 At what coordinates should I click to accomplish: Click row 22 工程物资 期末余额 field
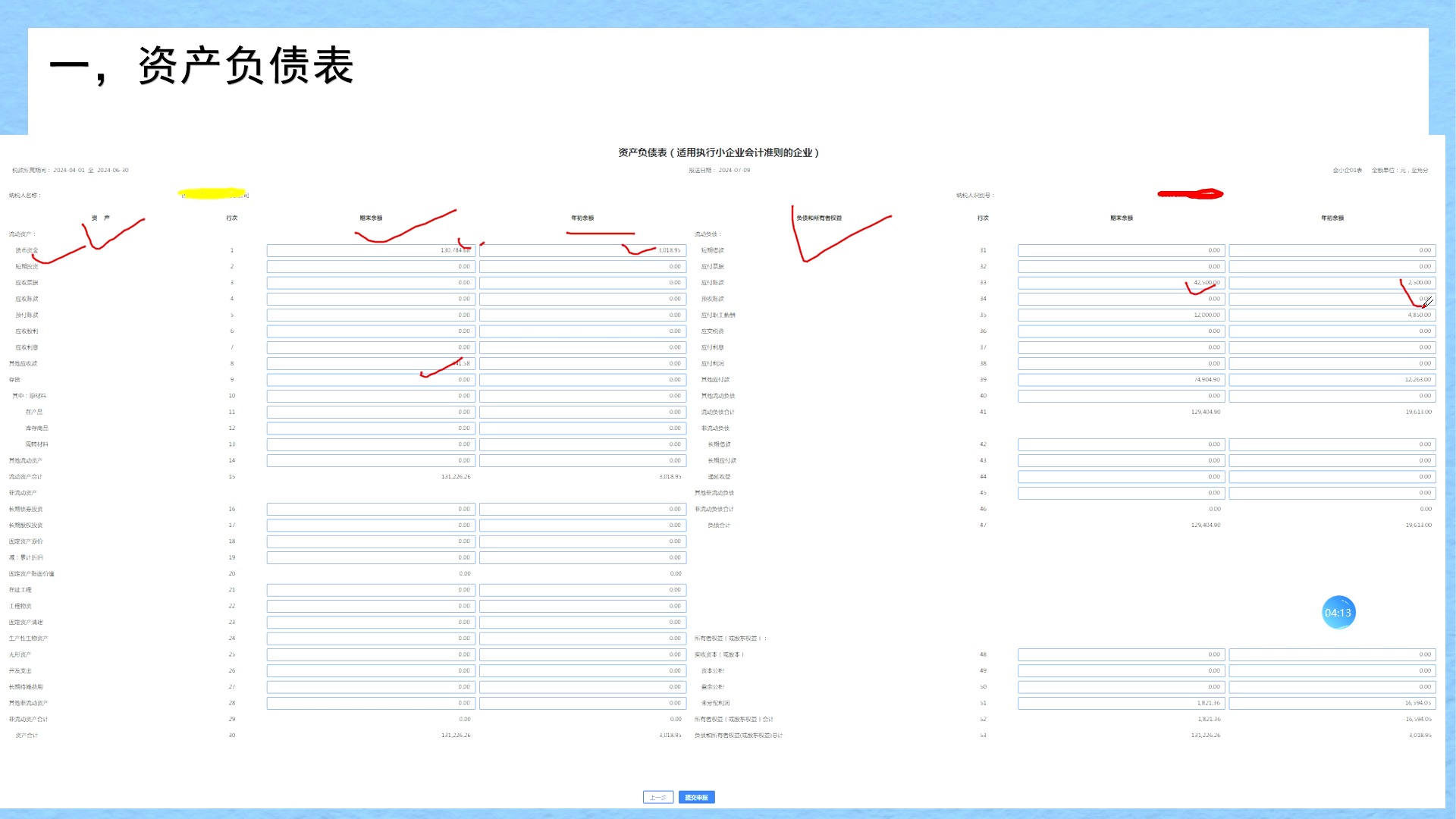[371, 607]
